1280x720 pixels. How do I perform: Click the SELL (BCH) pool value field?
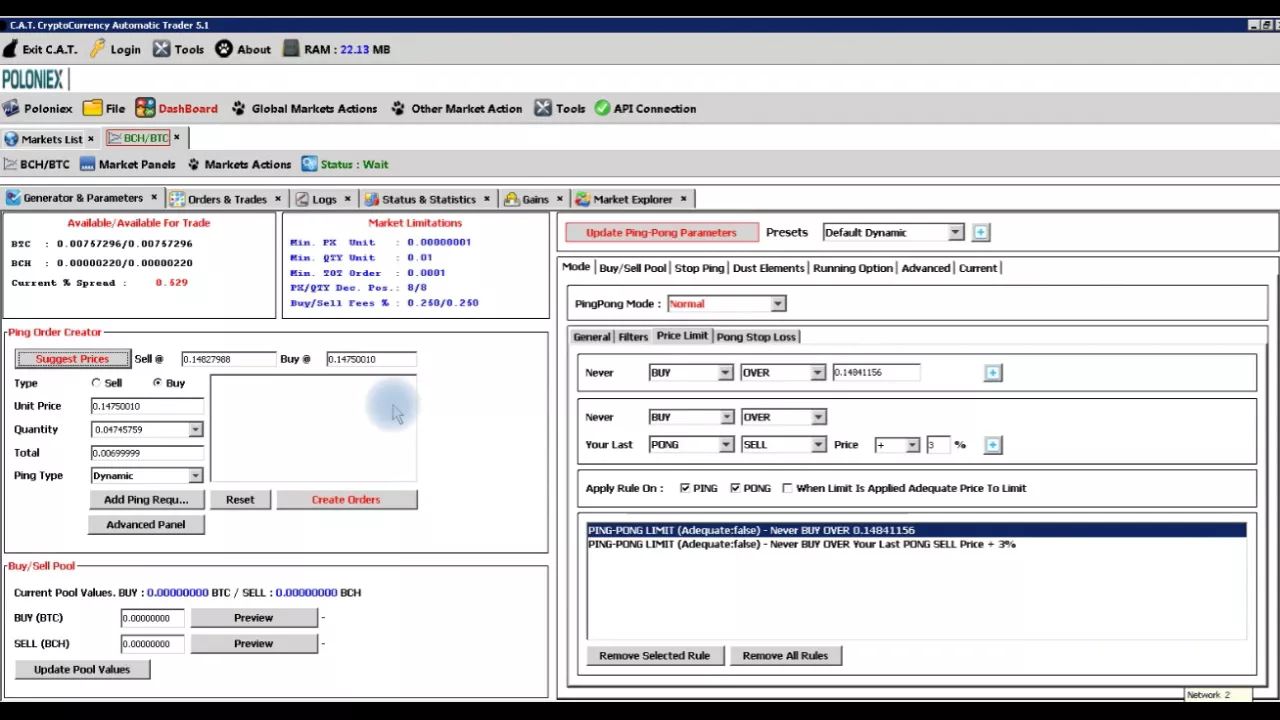(152, 644)
